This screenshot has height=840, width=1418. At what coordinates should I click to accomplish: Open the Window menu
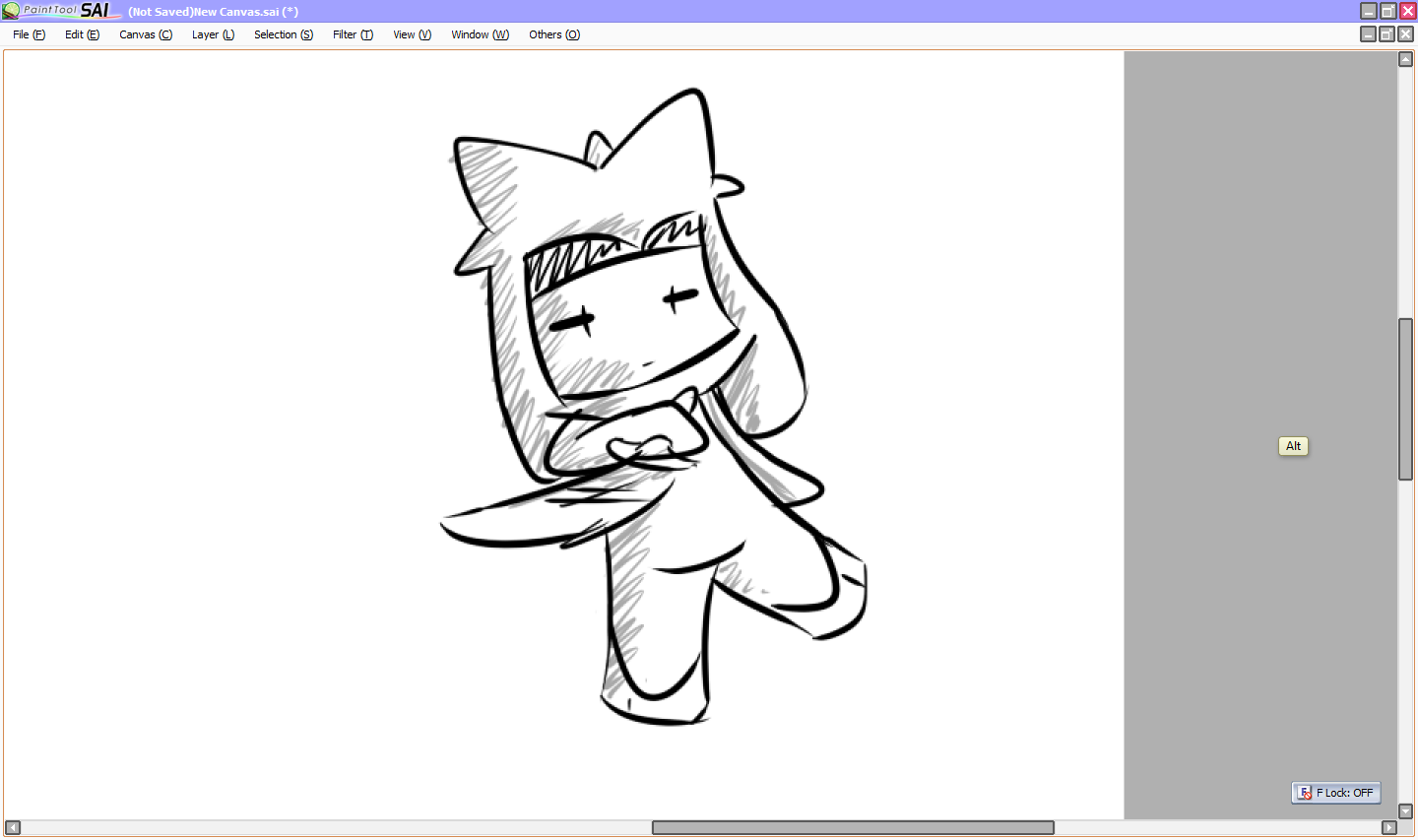click(x=480, y=34)
